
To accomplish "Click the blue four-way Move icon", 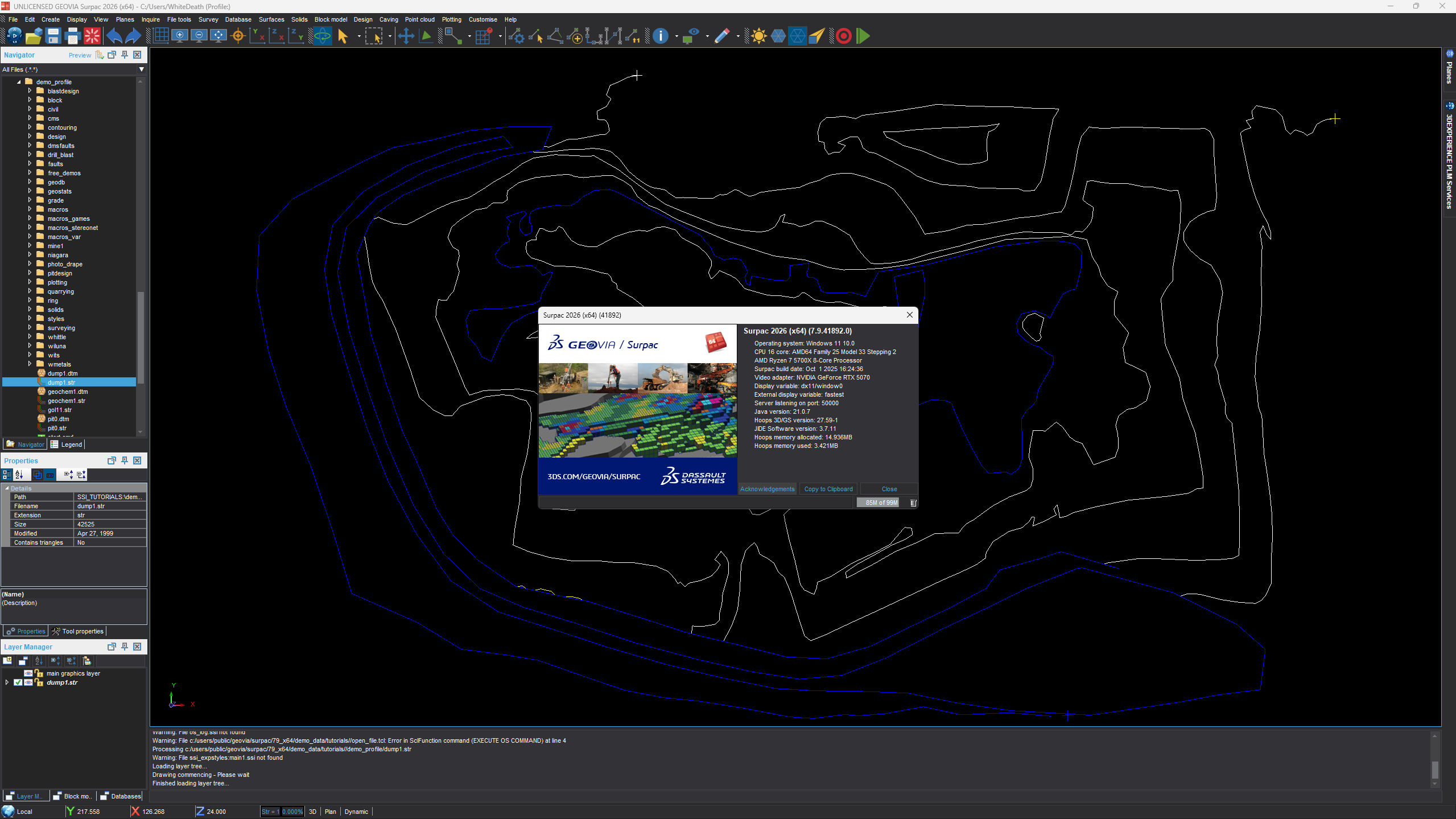I will tap(406, 36).
